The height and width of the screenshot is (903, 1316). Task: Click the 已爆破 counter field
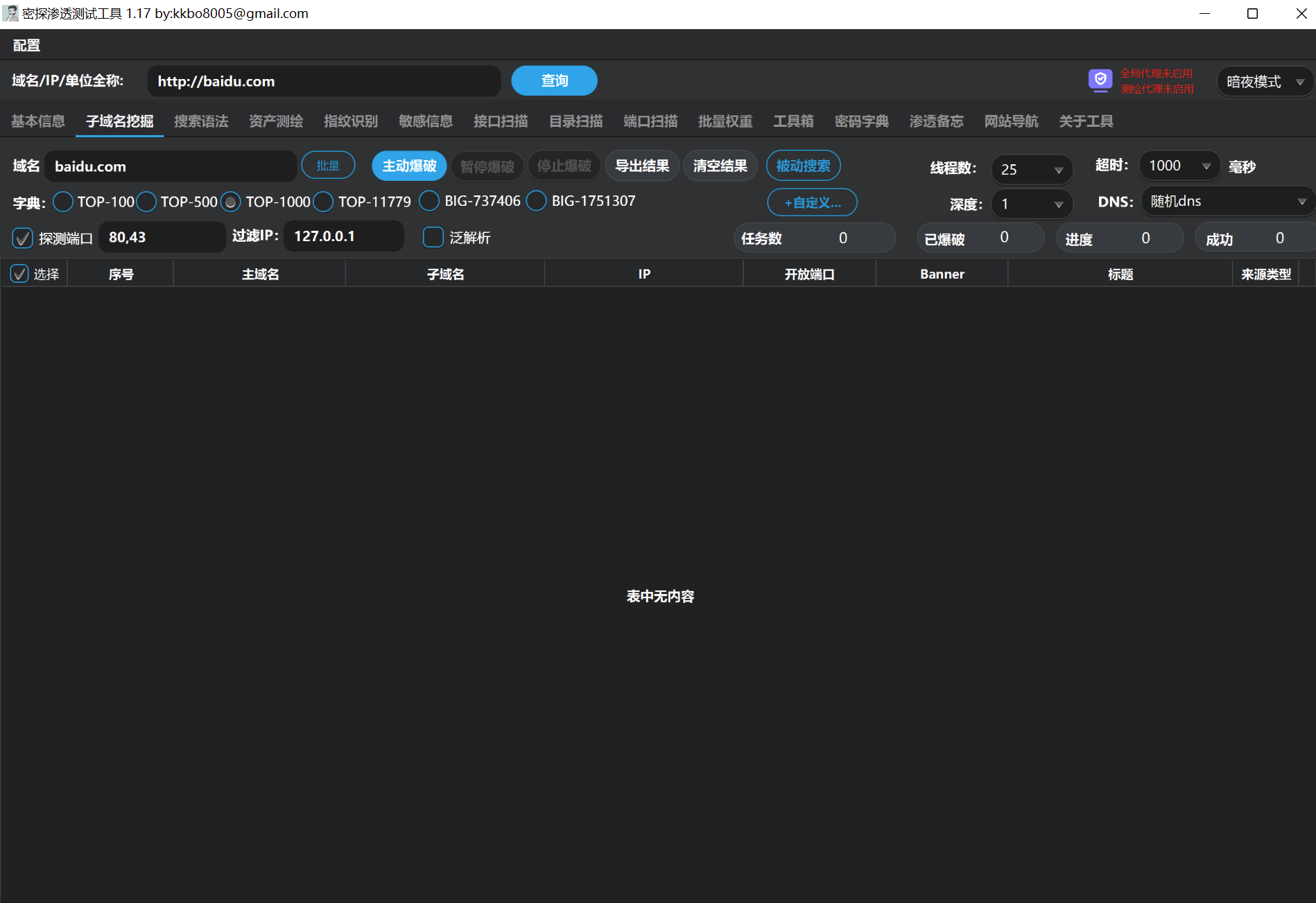[980, 238]
